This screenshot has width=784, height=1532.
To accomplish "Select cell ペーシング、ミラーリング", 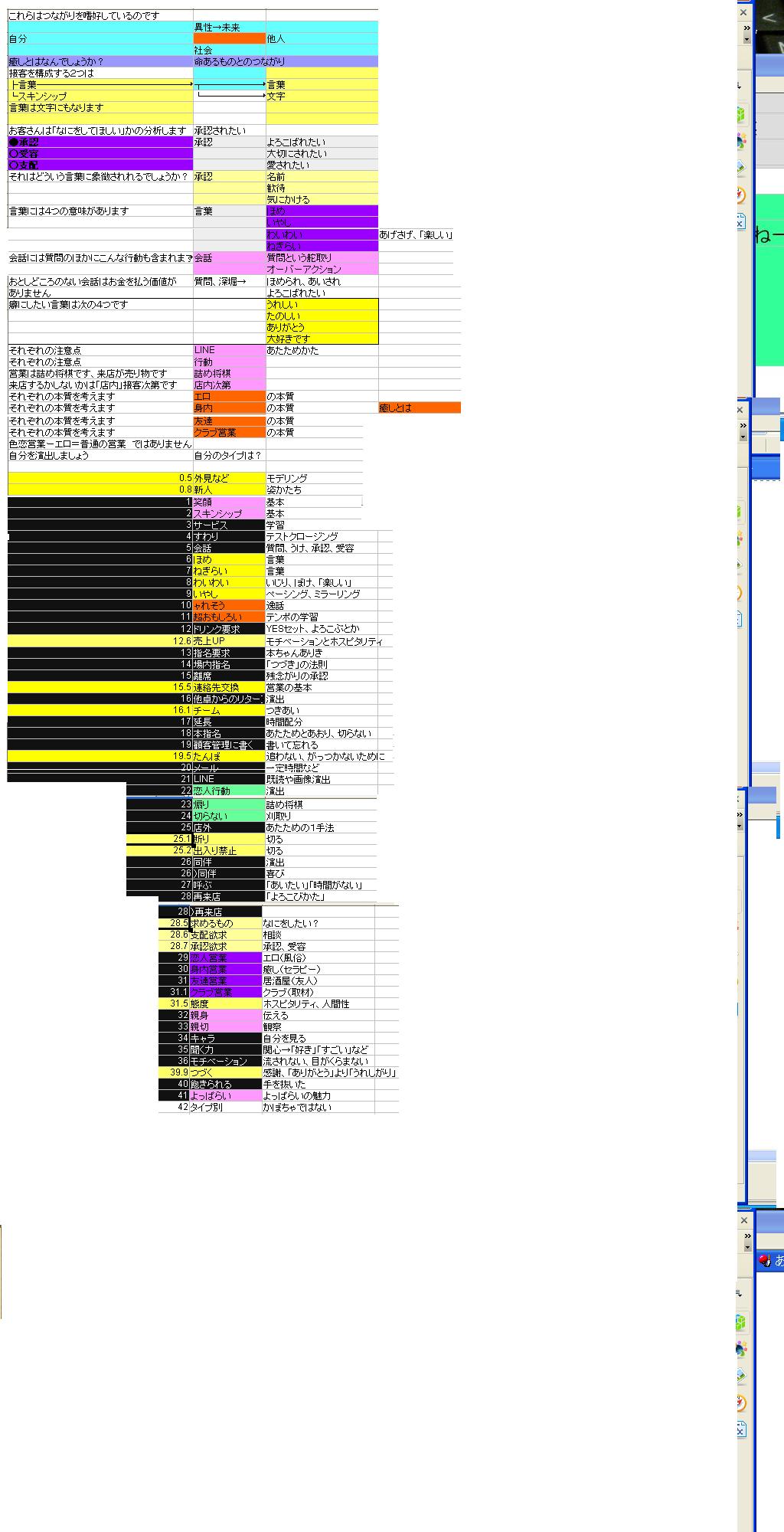I will point(322,594).
